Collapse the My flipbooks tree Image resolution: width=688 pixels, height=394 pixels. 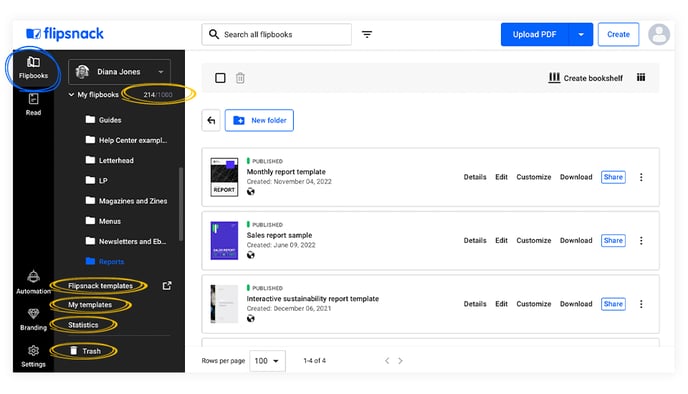pyautogui.click(x=71, y=94)
